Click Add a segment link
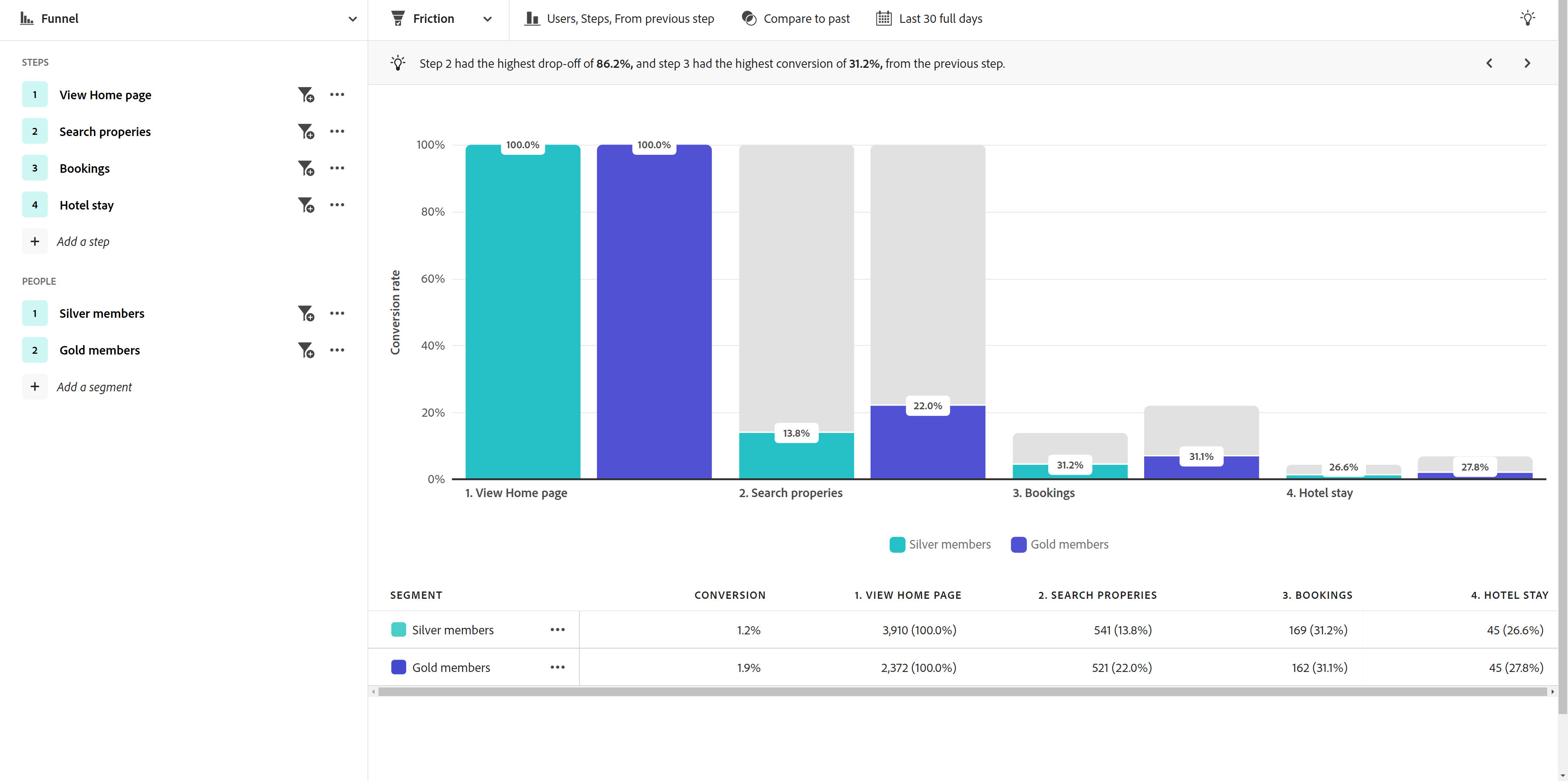The height and width of the screenshot is (781, 1568). pyautogui.click(x=94, y=386)
